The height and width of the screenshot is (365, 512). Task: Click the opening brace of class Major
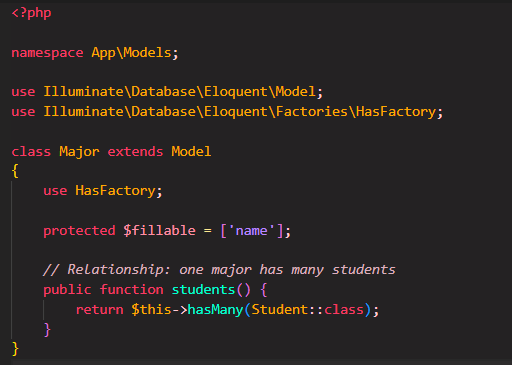pos(15,171)
